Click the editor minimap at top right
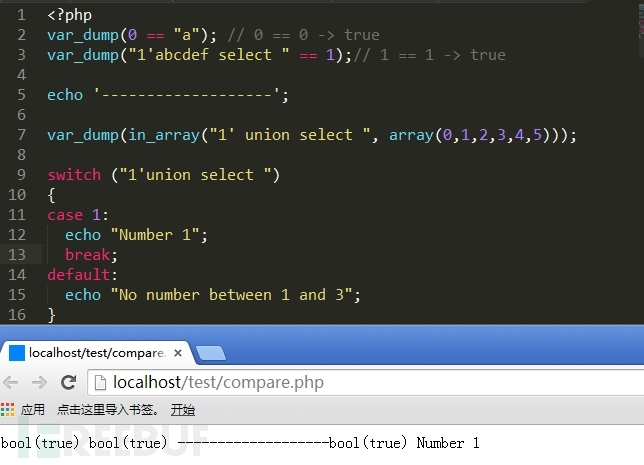The height and width of the screenshot is (465, 644). (x=640, y=21)
